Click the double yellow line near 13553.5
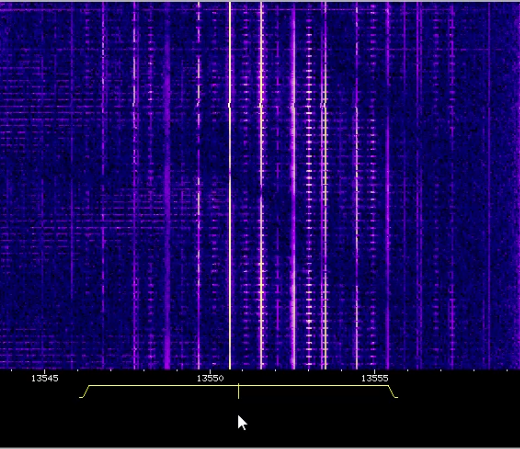The image size is (520, 449). click(324, 185)
